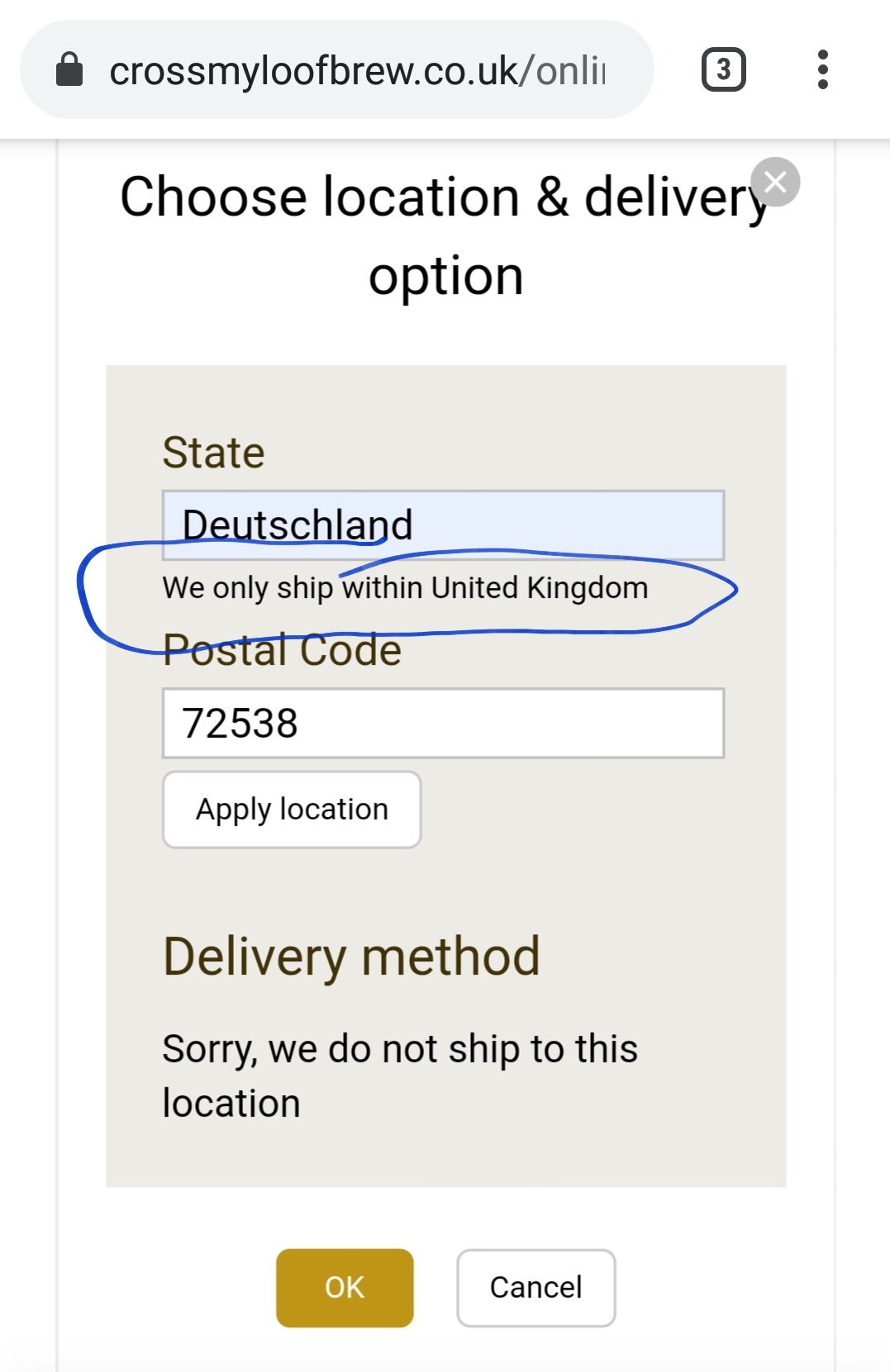Focus the Postal Code field showing 72538
Screen dimensions: 890x1372
(x=443, y=723)
